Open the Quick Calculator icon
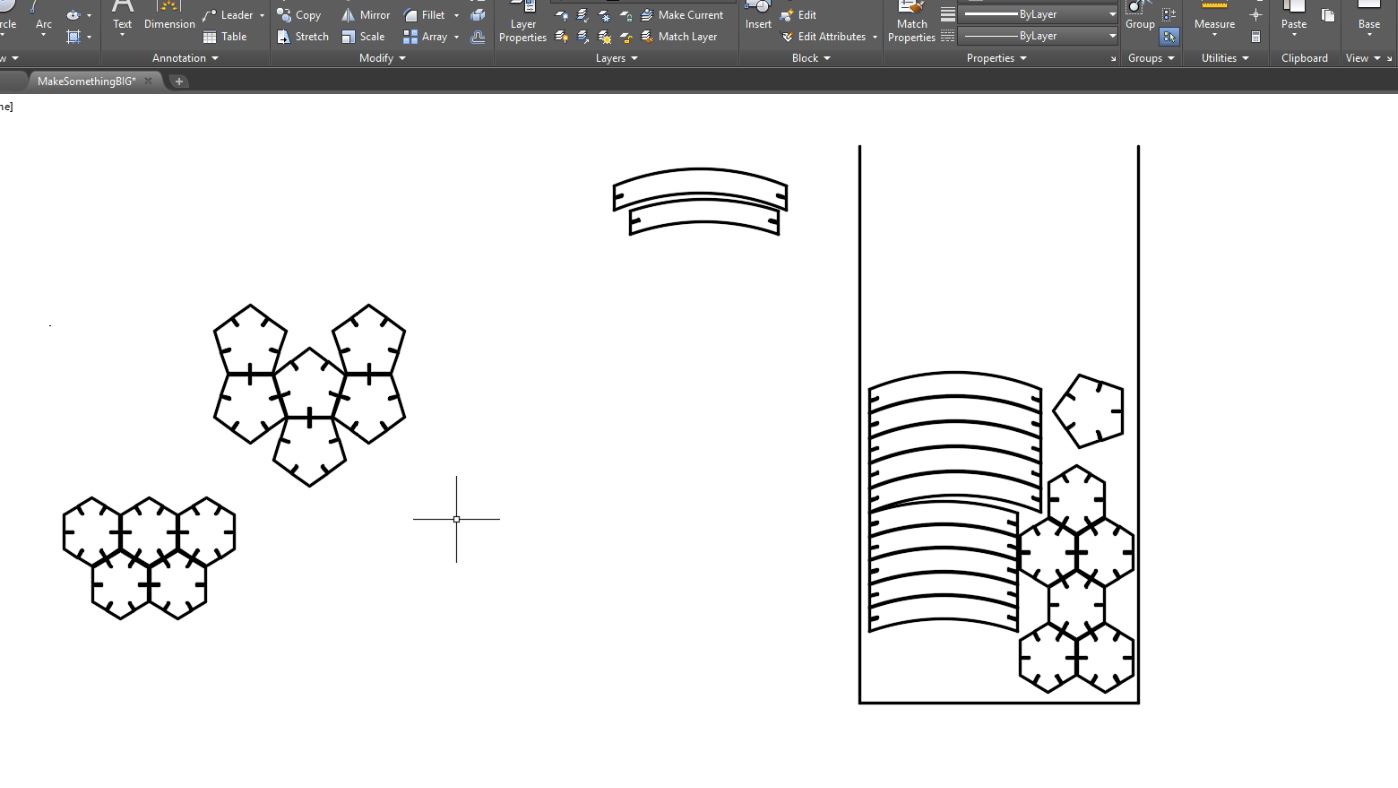1398x788 pixels. coord(1256,37)
